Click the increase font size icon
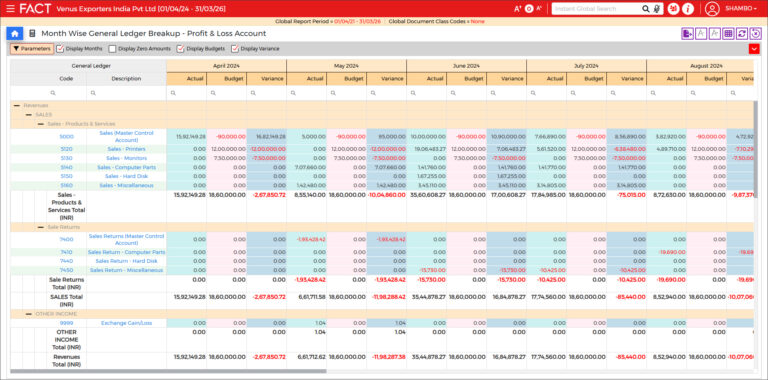 coord(517,9)
